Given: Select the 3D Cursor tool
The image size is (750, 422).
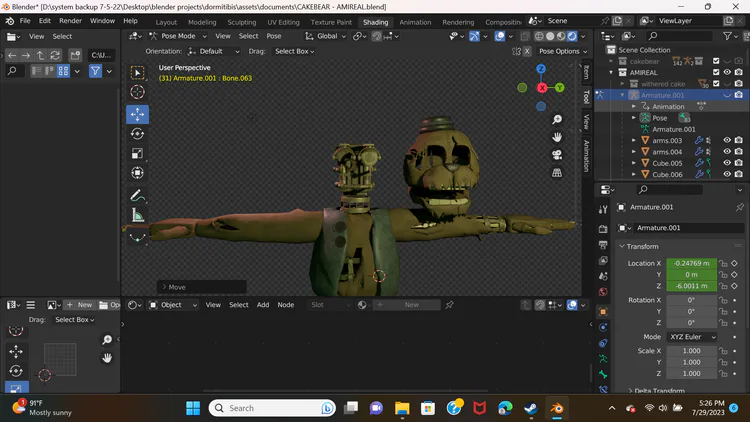Looking at the screenshot, I should [137, 92].
